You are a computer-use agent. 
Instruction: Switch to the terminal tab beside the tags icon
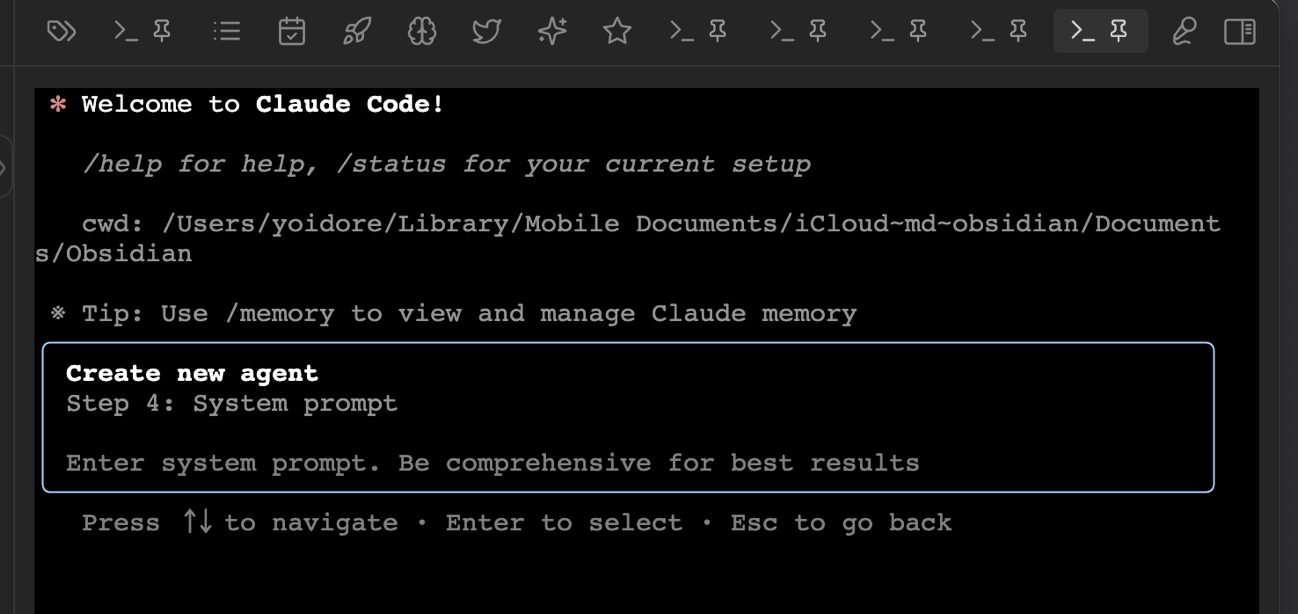[142, 32]
